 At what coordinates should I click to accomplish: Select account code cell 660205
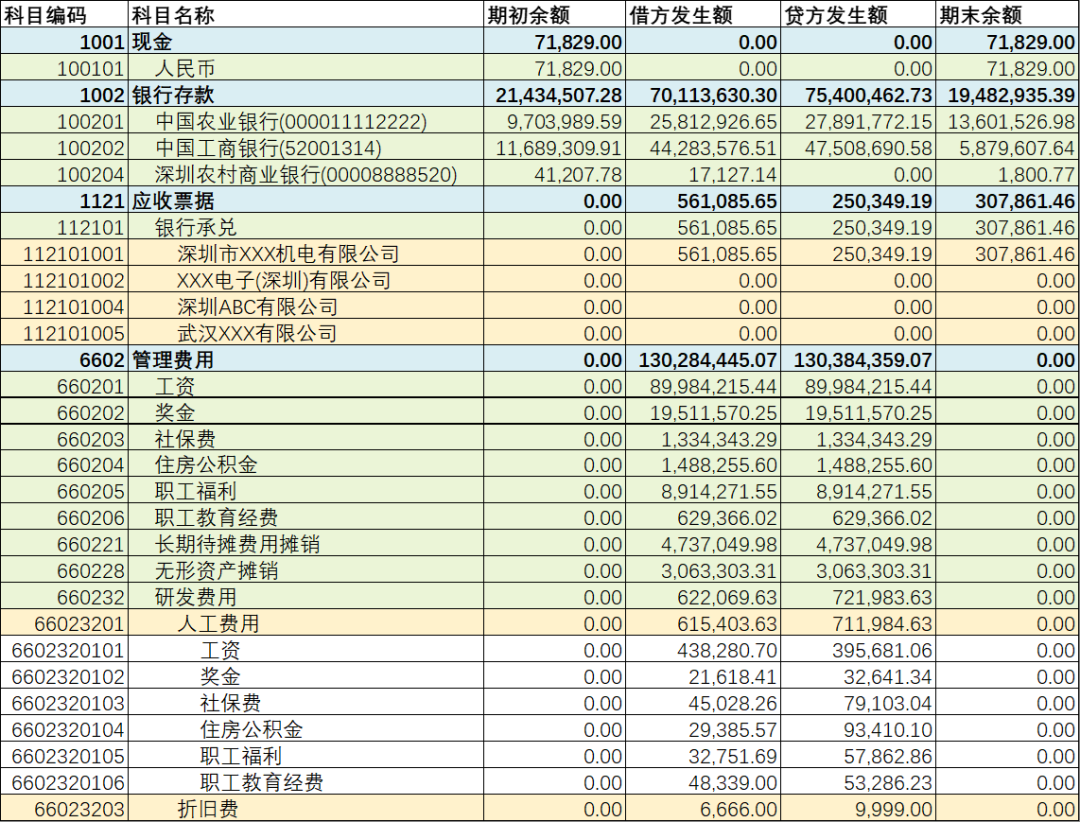point(64,491)
